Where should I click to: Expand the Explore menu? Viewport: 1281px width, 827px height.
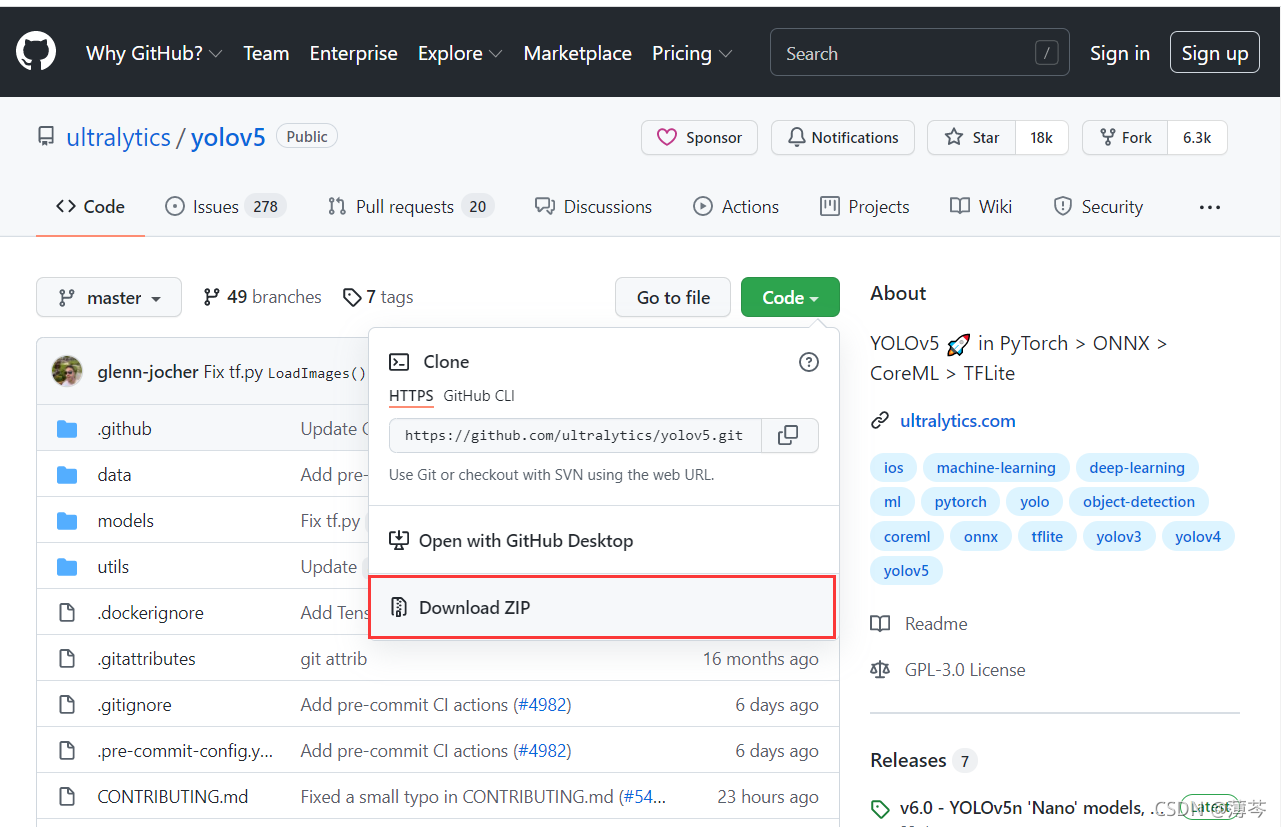pos(460,53)
